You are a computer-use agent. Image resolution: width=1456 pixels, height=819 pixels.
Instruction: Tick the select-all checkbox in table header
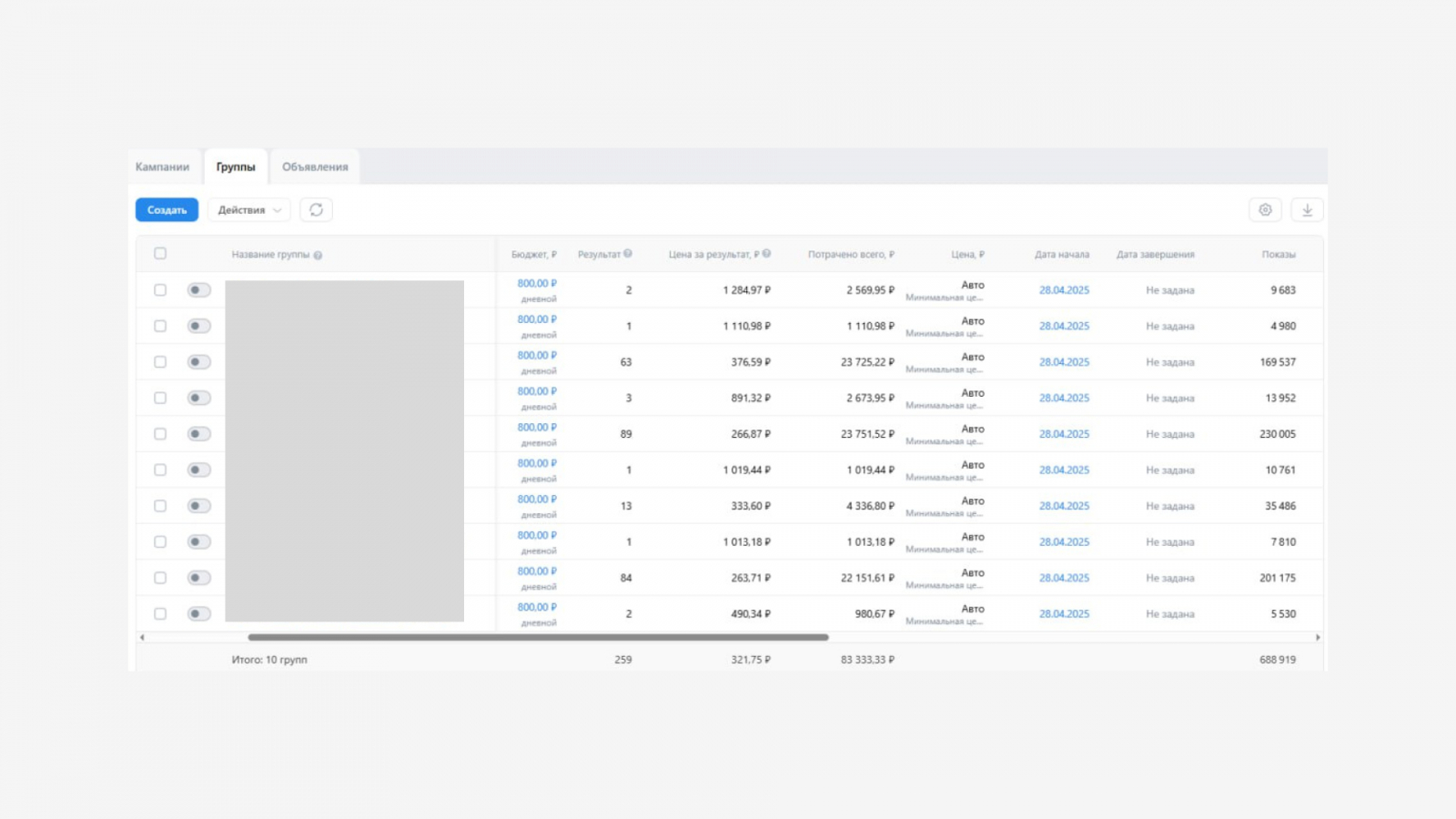160,254
